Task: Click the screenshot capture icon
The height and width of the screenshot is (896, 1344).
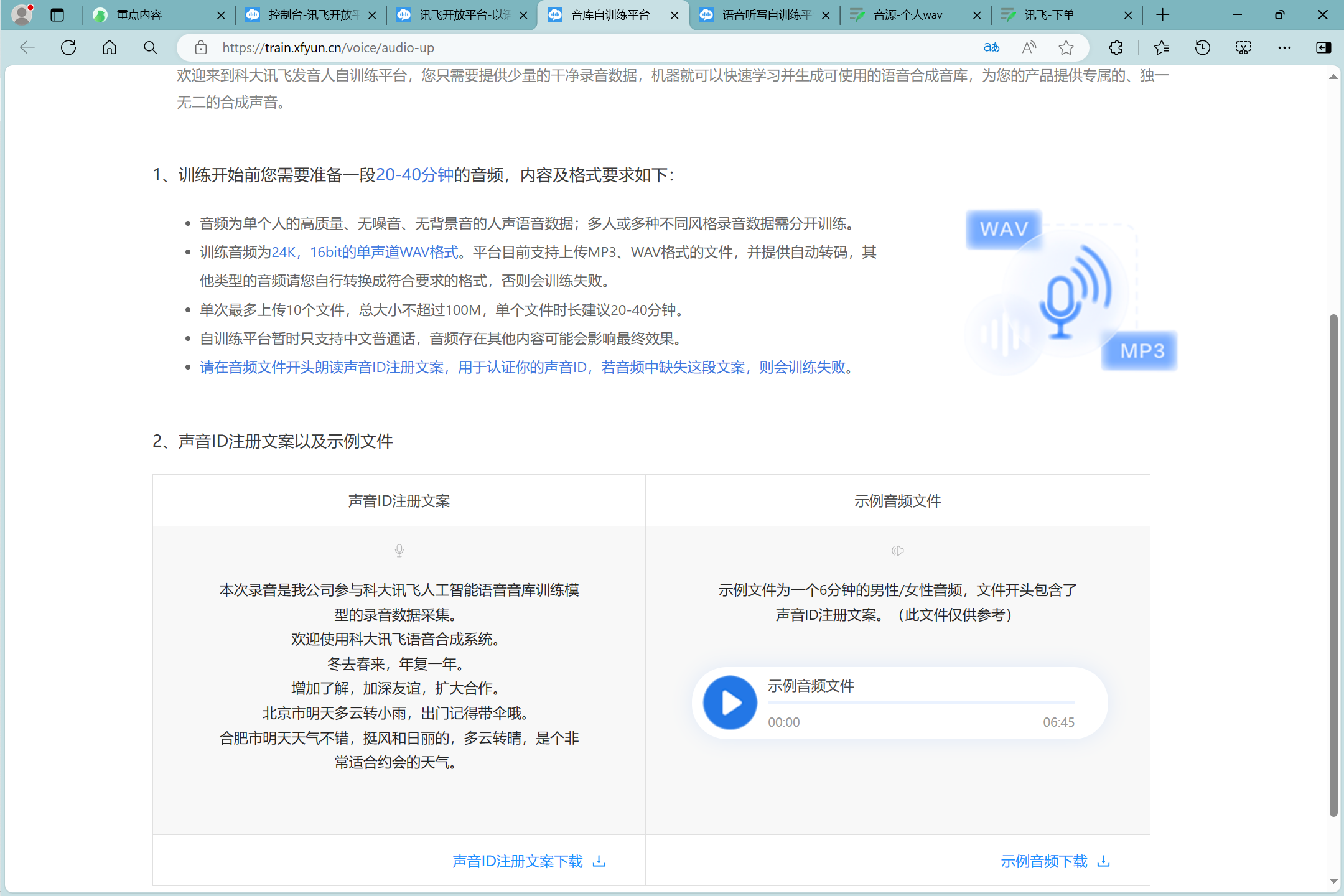Action: click(x=1243, y=47)
